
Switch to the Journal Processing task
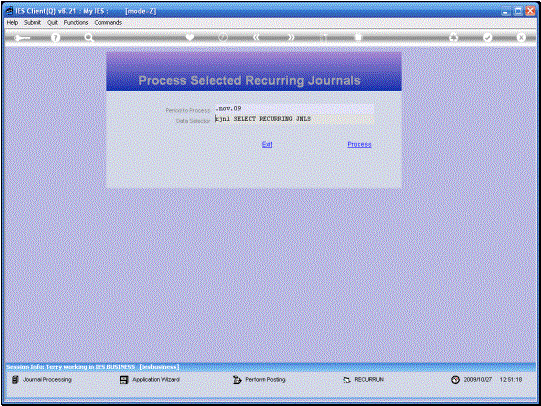point(42,380)
